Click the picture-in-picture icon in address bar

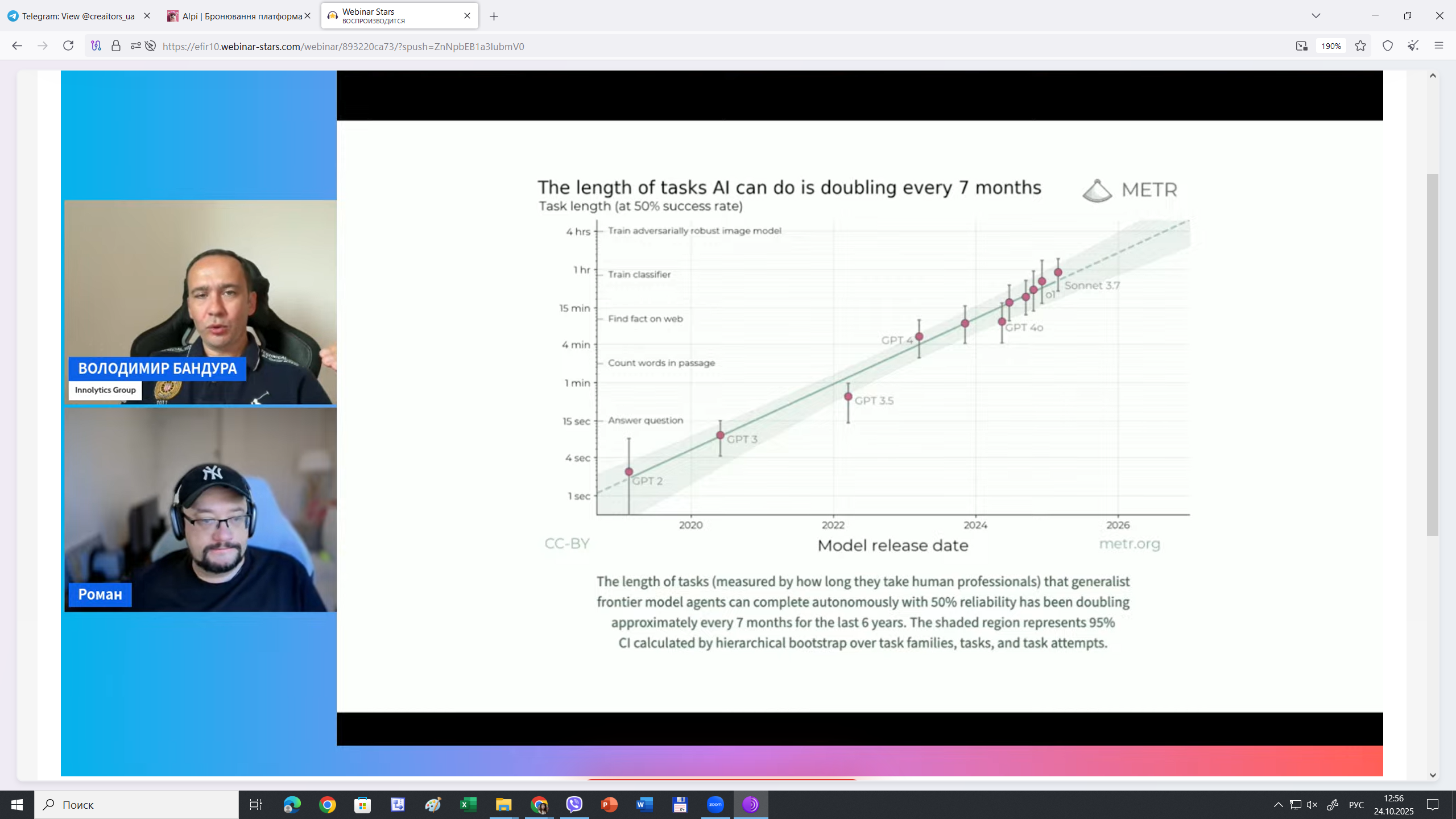(x=1301, y=46)
